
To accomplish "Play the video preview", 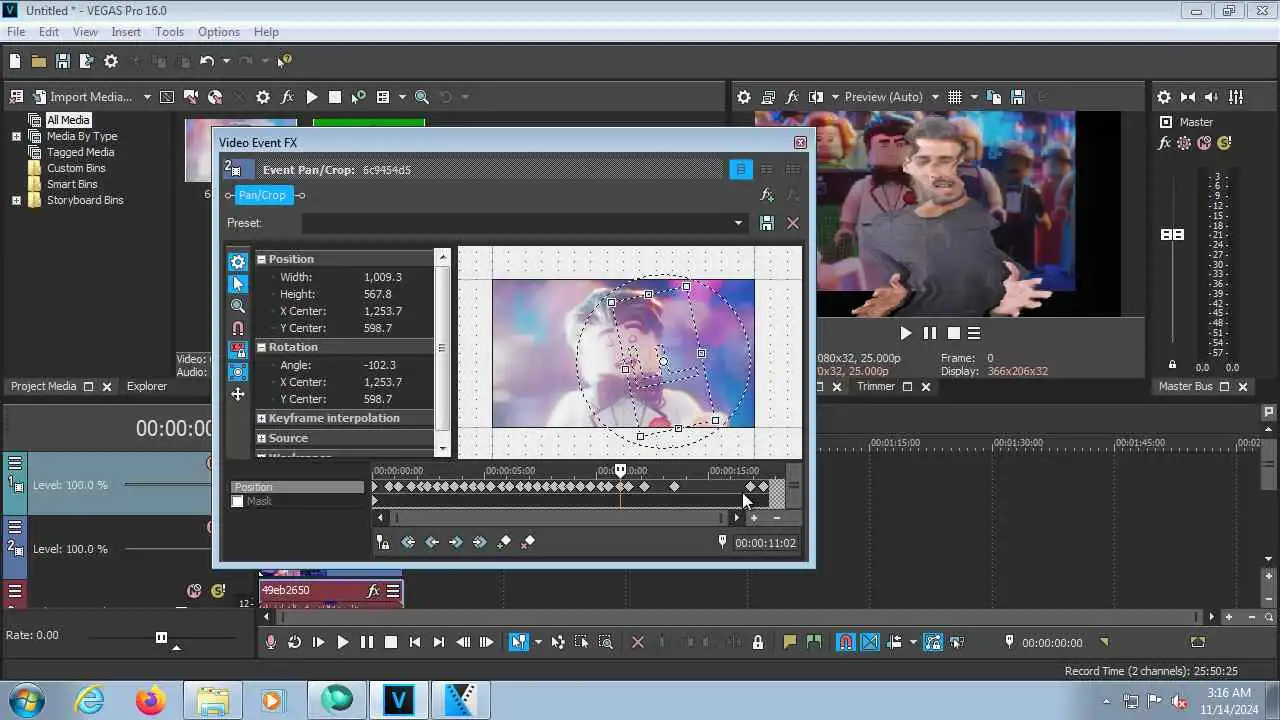I will tap(905, 333).
